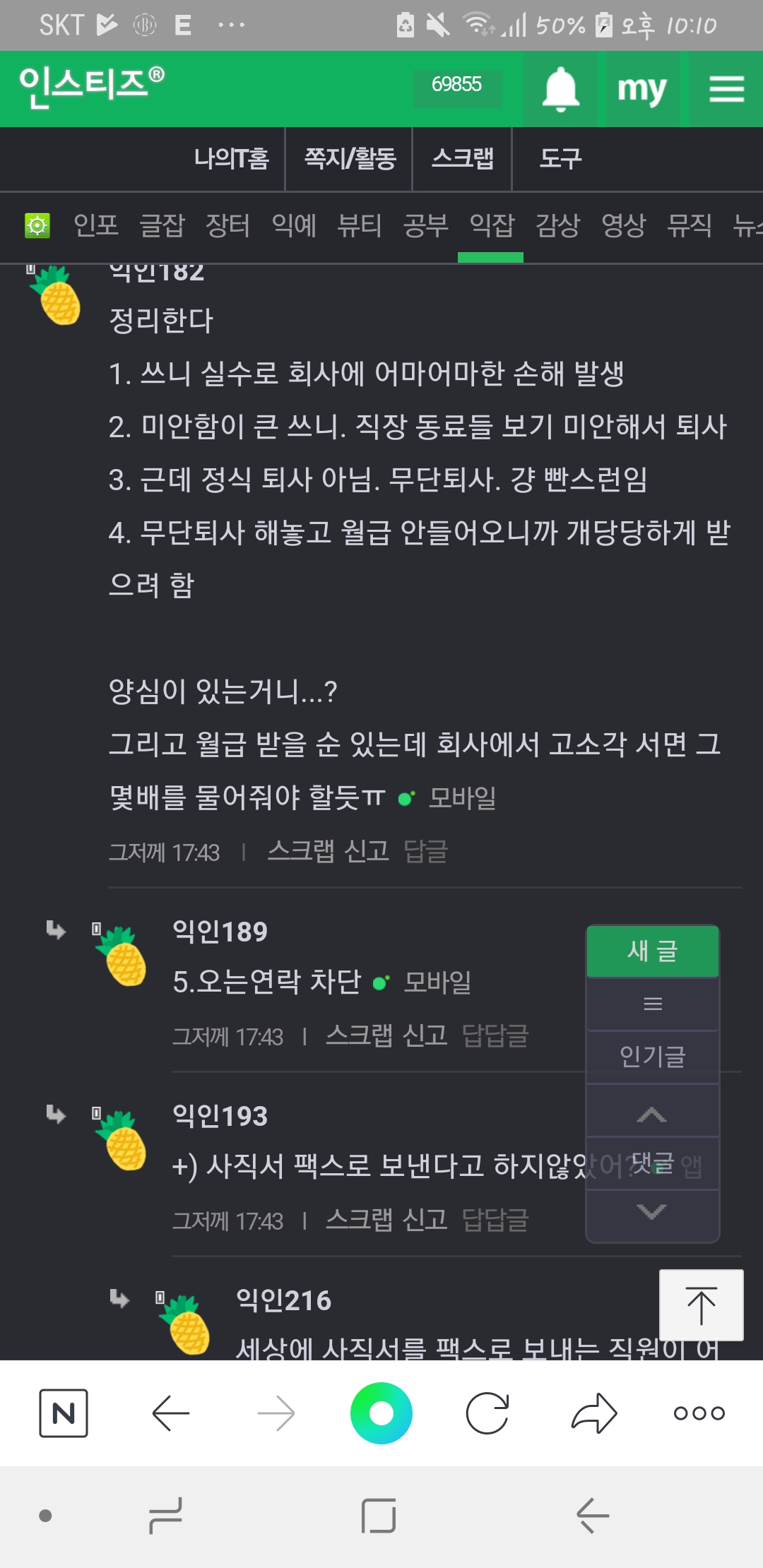Tap the green 새 글 button

click(653, 951)
